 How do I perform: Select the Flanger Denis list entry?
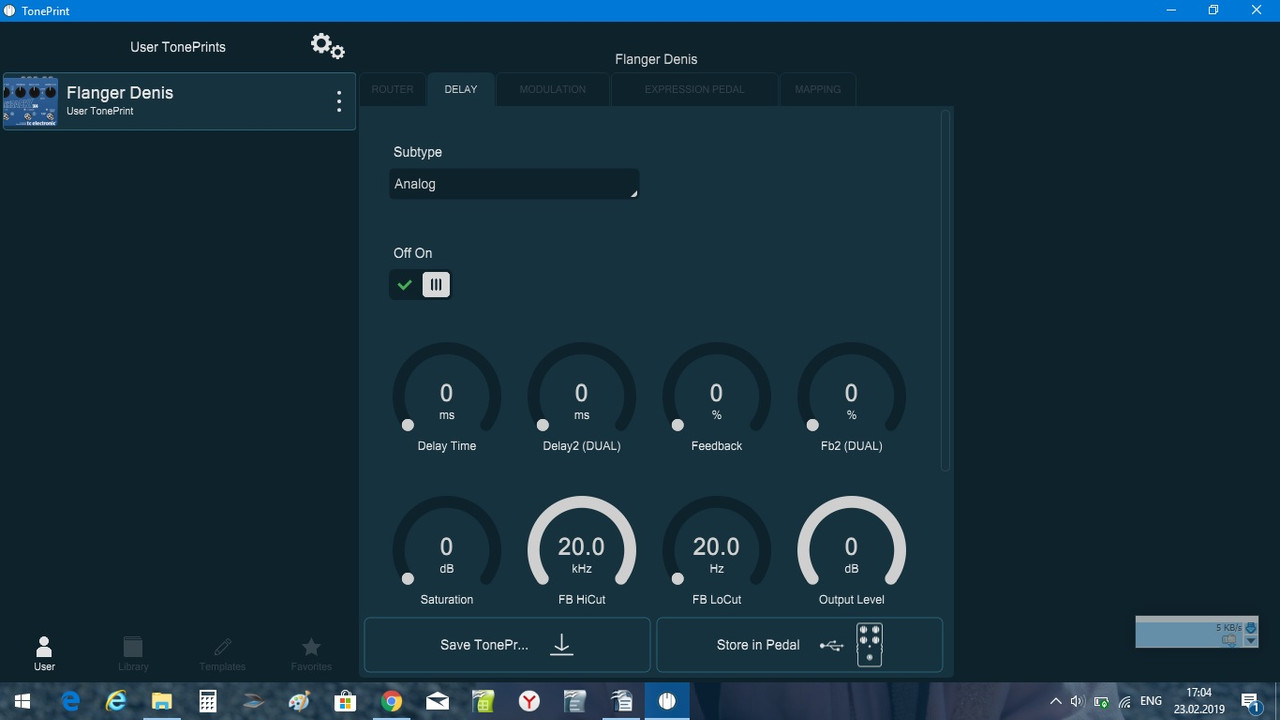click(x=179, y=101)
